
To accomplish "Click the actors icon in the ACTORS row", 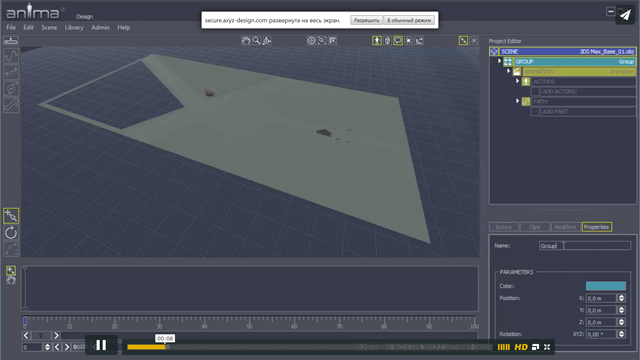I will point(526,81).
